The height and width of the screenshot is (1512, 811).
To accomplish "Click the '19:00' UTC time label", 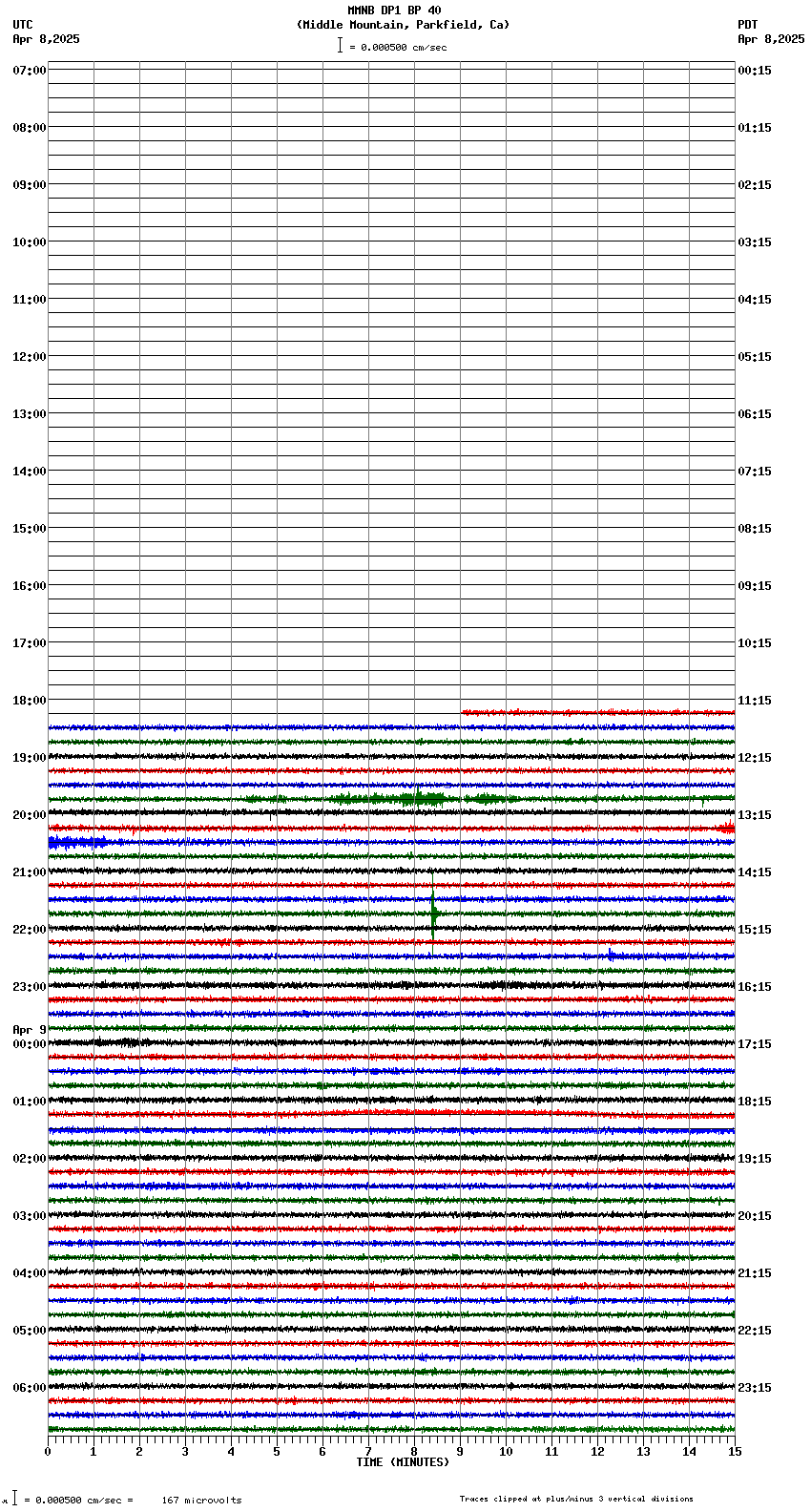I will (30, 758).
